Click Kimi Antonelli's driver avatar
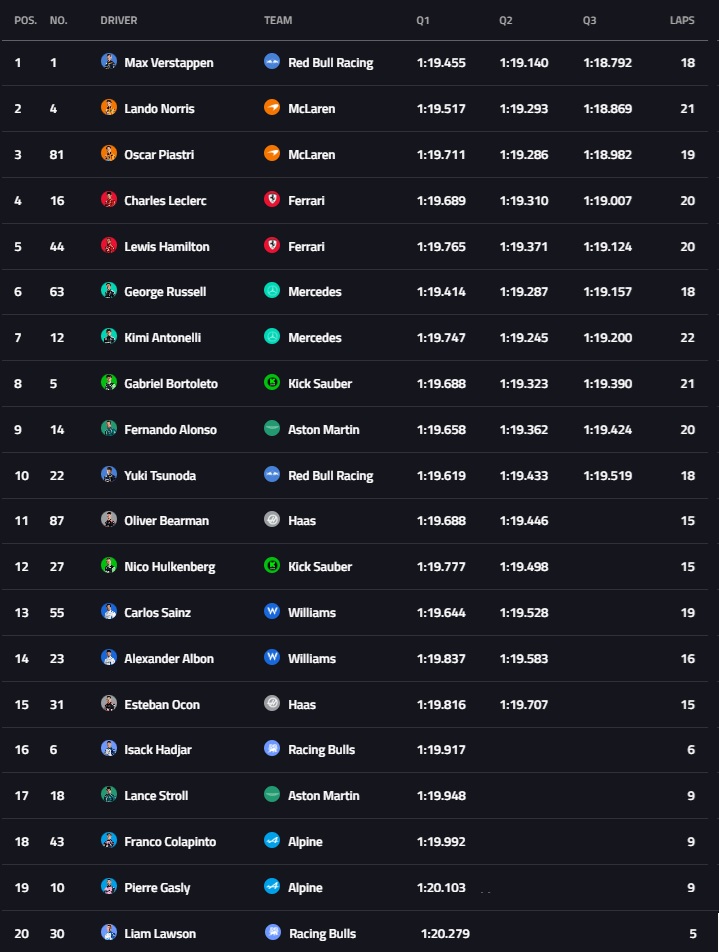 [109, 337]
